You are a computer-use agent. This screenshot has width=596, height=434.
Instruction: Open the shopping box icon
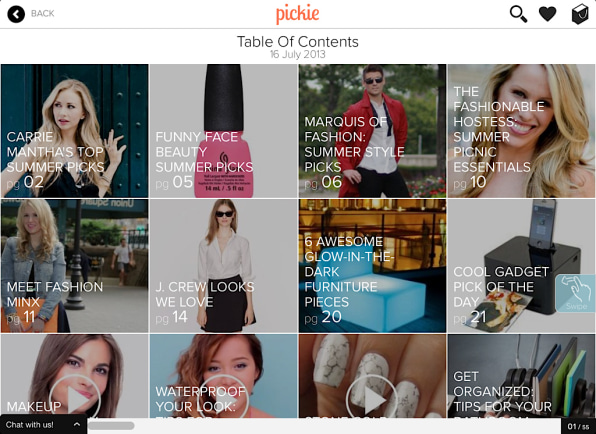click(x=580, y=14)
